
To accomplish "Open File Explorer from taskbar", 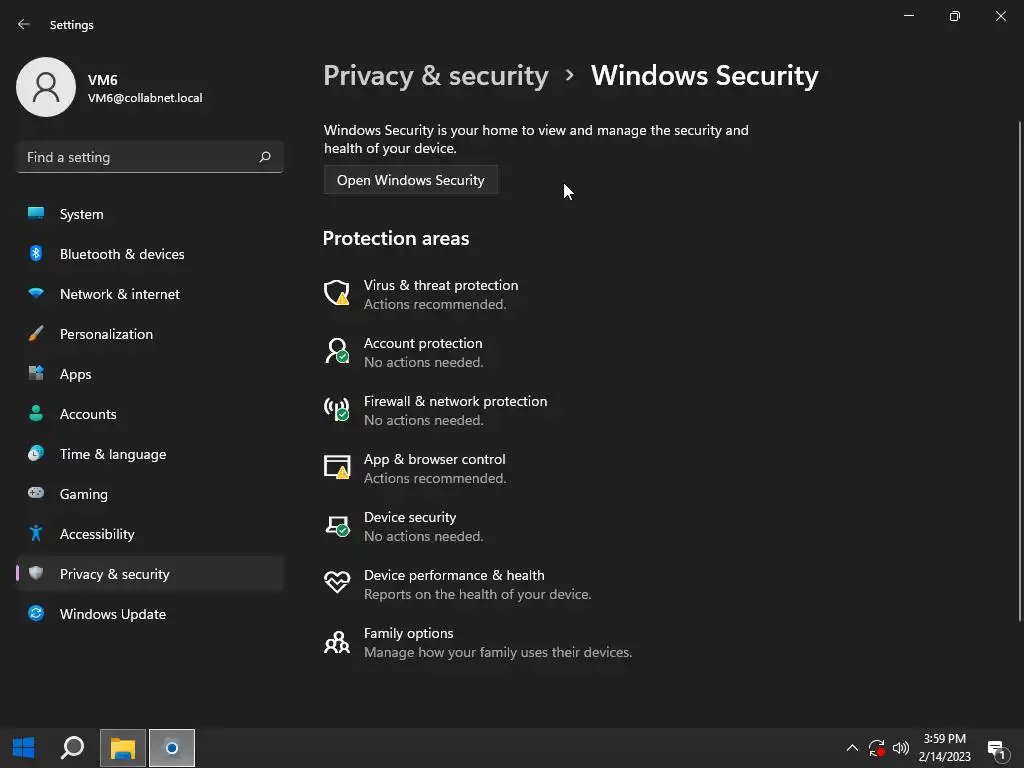I will 123,748.
